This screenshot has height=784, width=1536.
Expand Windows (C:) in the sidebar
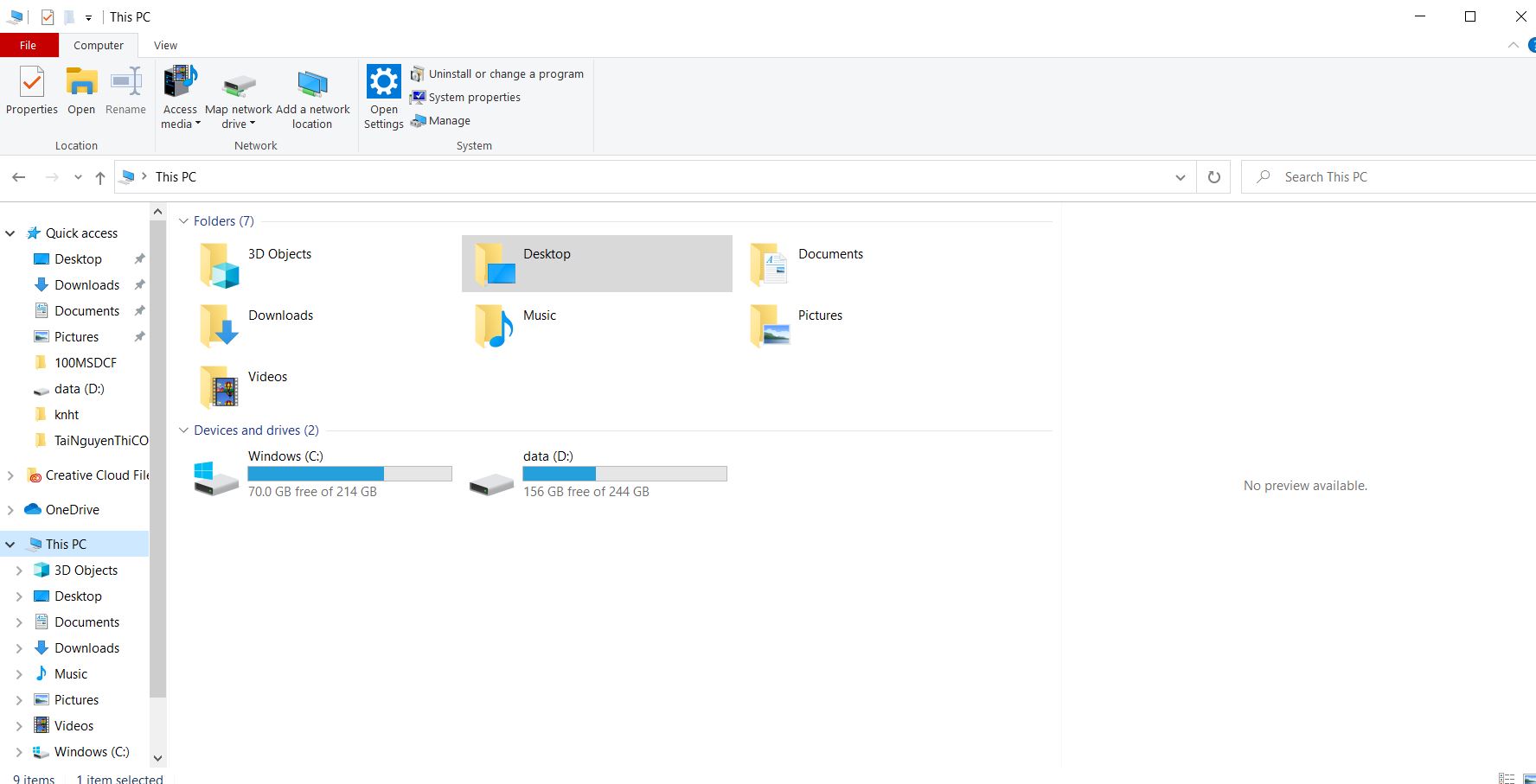19,752
